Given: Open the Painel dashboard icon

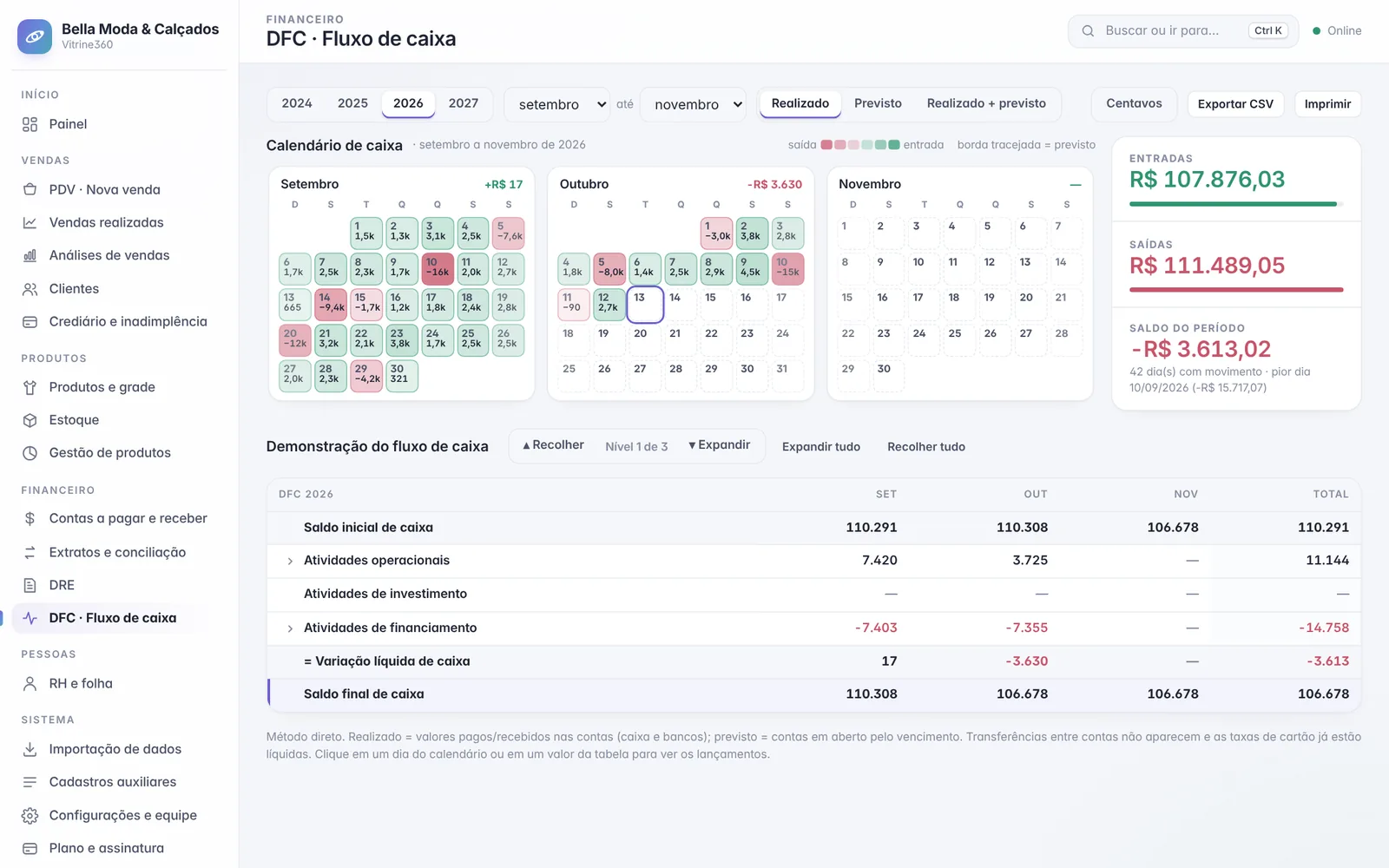Looking at the screenshot, I should [30, 124].
